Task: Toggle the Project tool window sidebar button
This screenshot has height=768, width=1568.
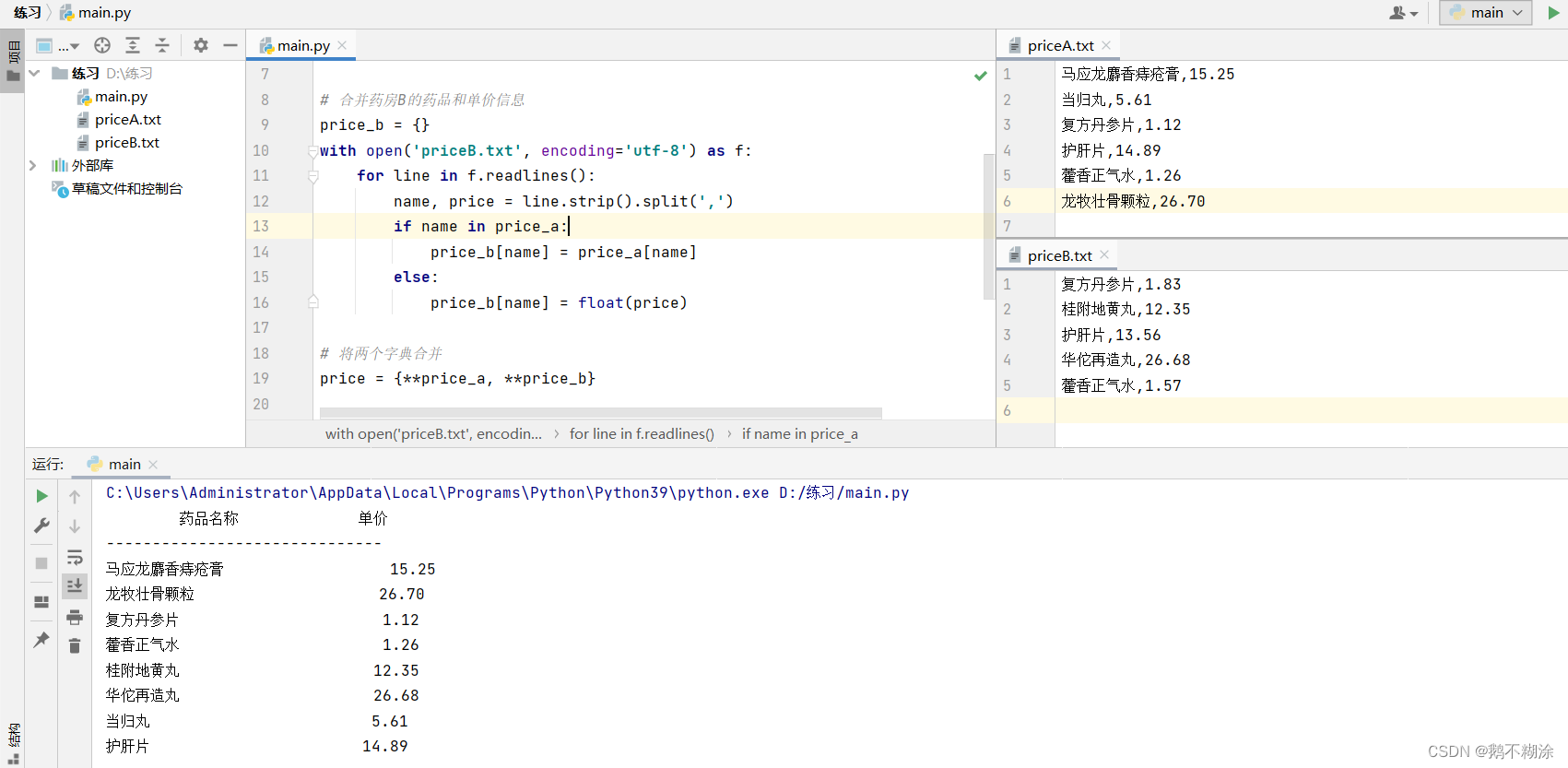Action: click(13, 62)
